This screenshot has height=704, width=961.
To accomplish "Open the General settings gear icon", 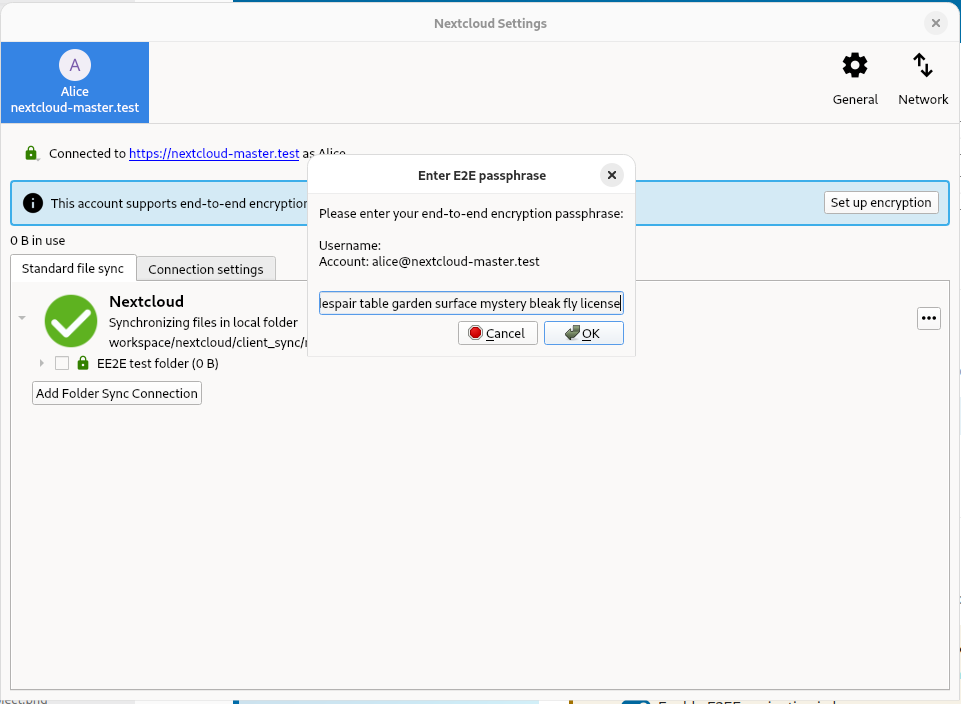I will point(855,67).
